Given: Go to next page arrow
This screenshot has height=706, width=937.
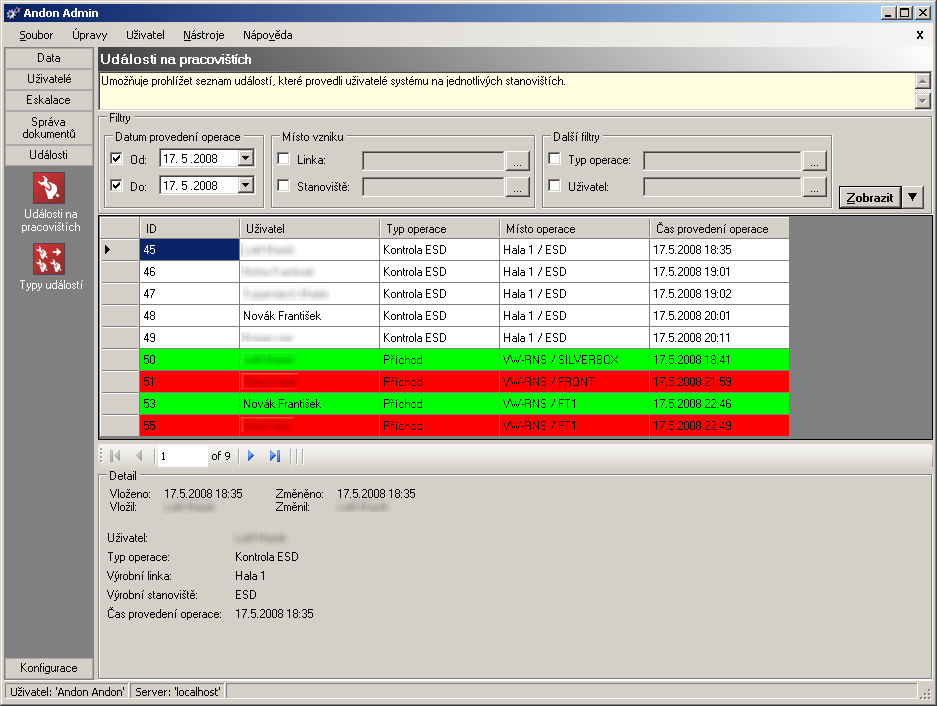Looking at the screenshot, I should (x=252, y=456).
